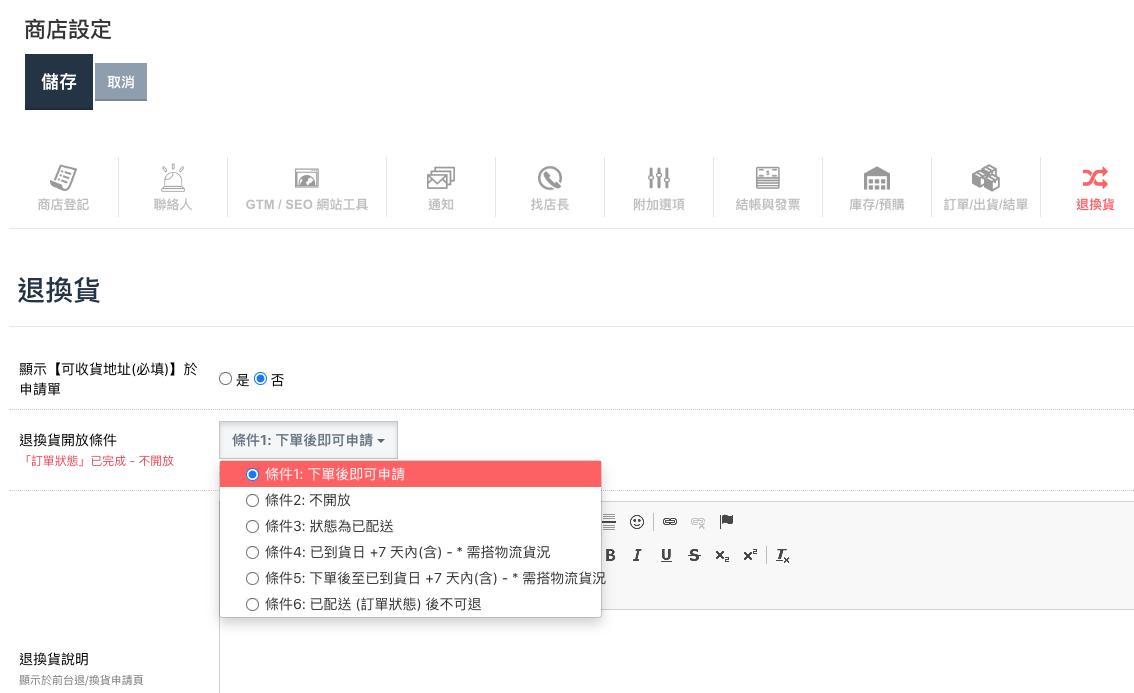
Task: Apply superscript formatting
Action: click(750, 554)
